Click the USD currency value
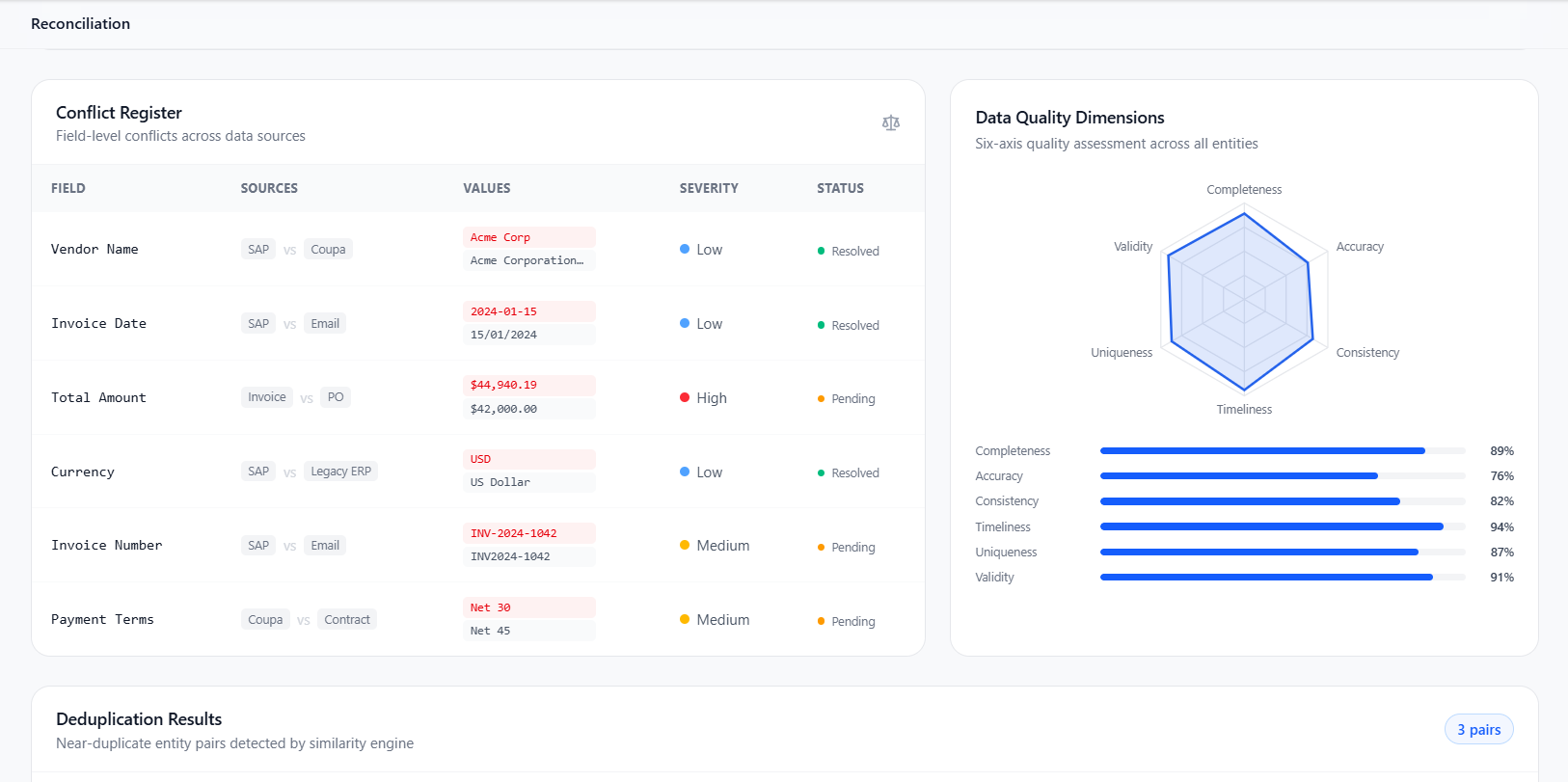The image size is (1568, 782). [x=528, y=459]
